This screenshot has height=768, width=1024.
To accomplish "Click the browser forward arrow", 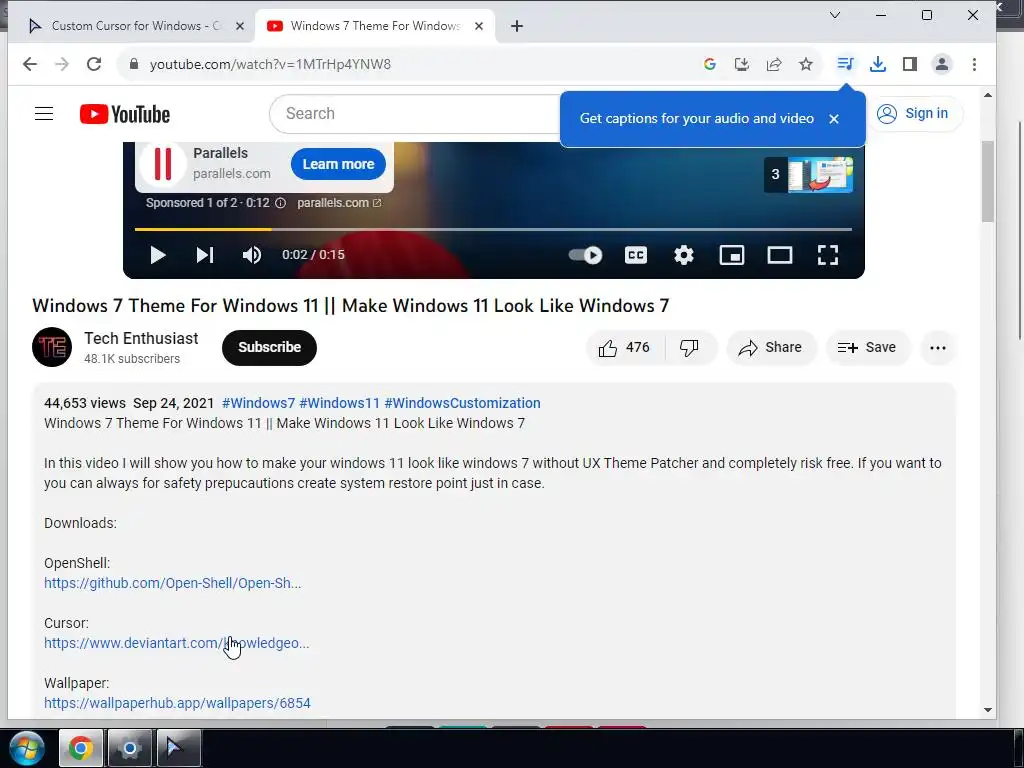I will point(62,64).
